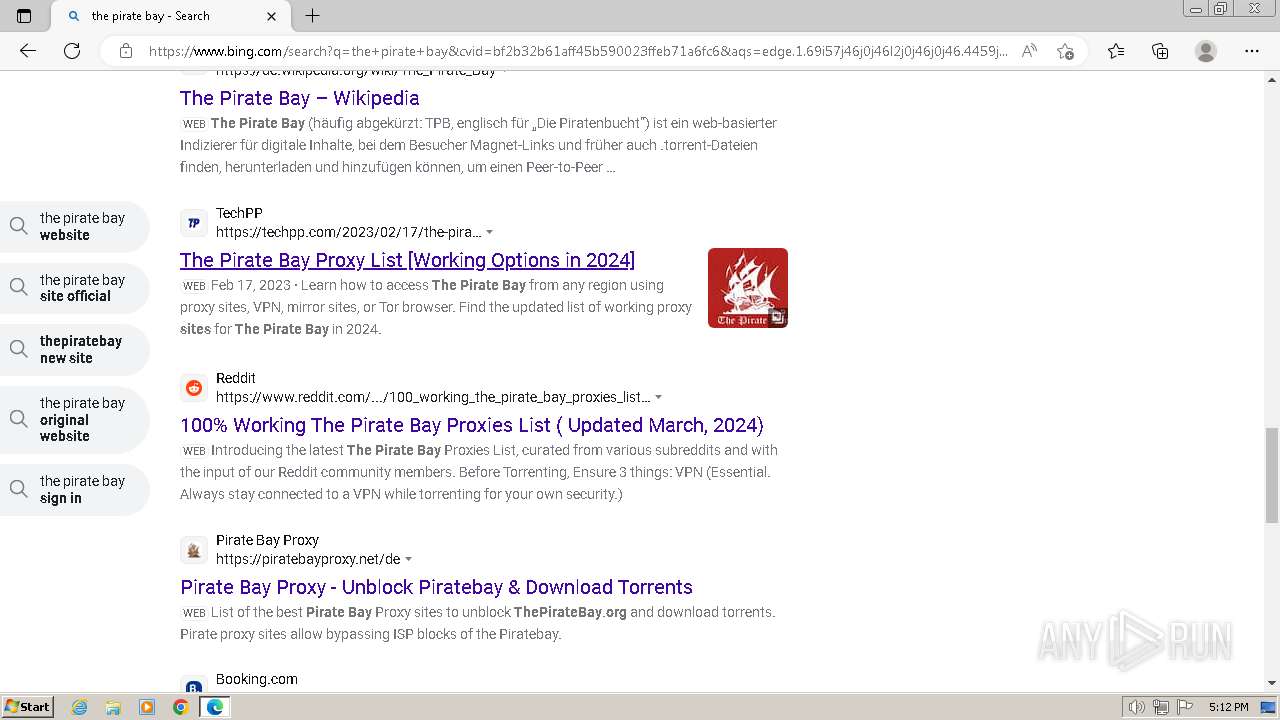Viewport: 1280px width, 720px height.
Task: Open the tab actions menu icon
Action: (x=24, y=16)
